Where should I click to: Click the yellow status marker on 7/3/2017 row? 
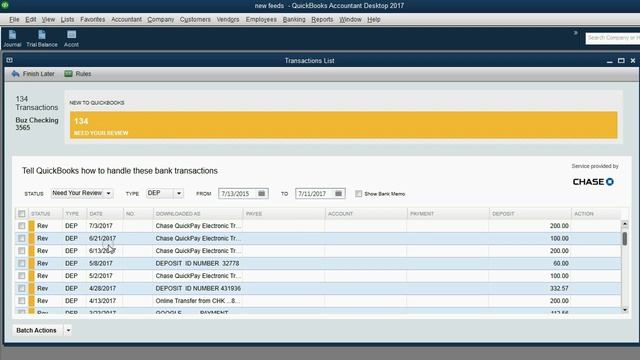point(31,226)
